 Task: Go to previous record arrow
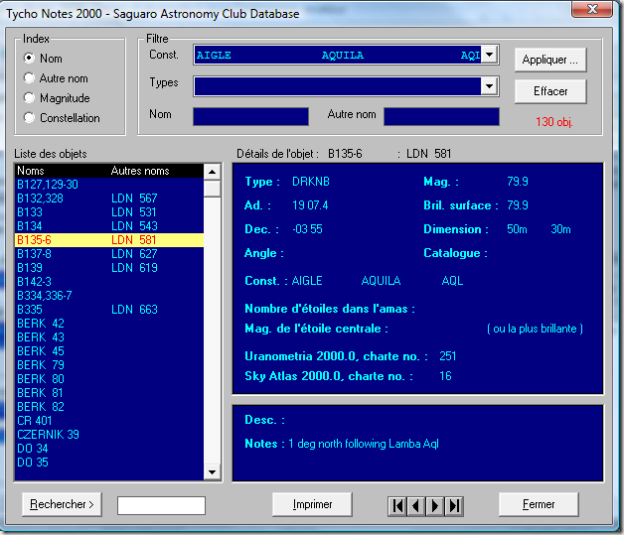416,506
